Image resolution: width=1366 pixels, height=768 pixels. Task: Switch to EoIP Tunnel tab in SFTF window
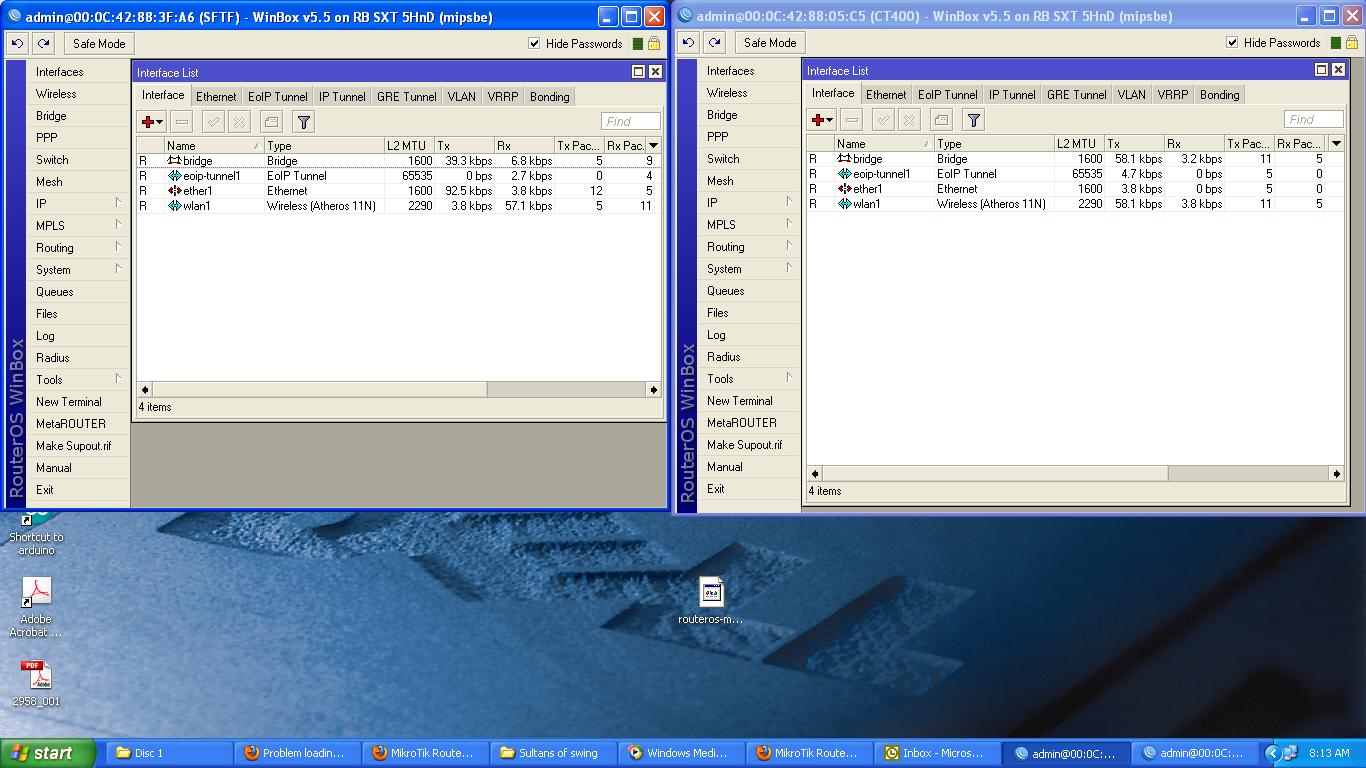tap(278, 97)
